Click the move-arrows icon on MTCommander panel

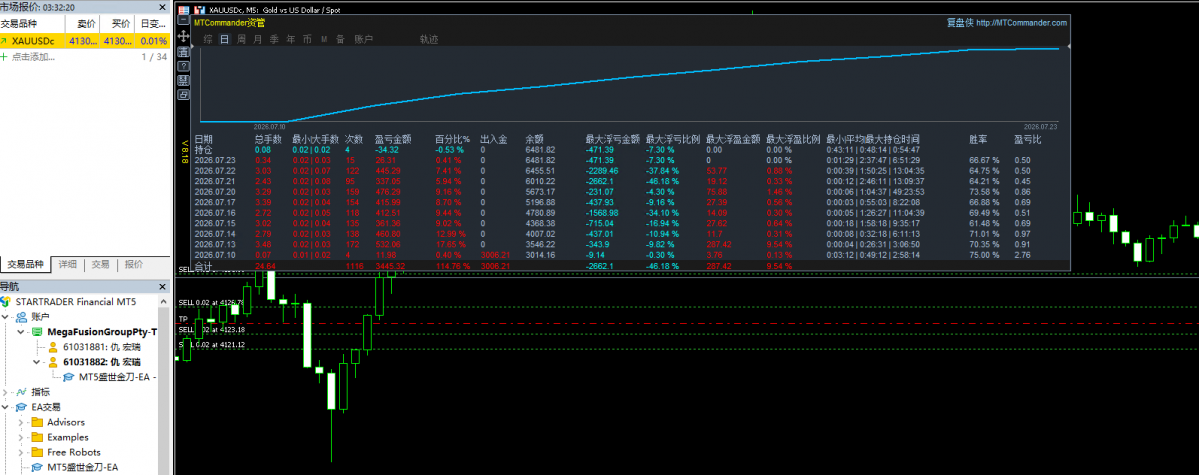click(x=184, y=36)
